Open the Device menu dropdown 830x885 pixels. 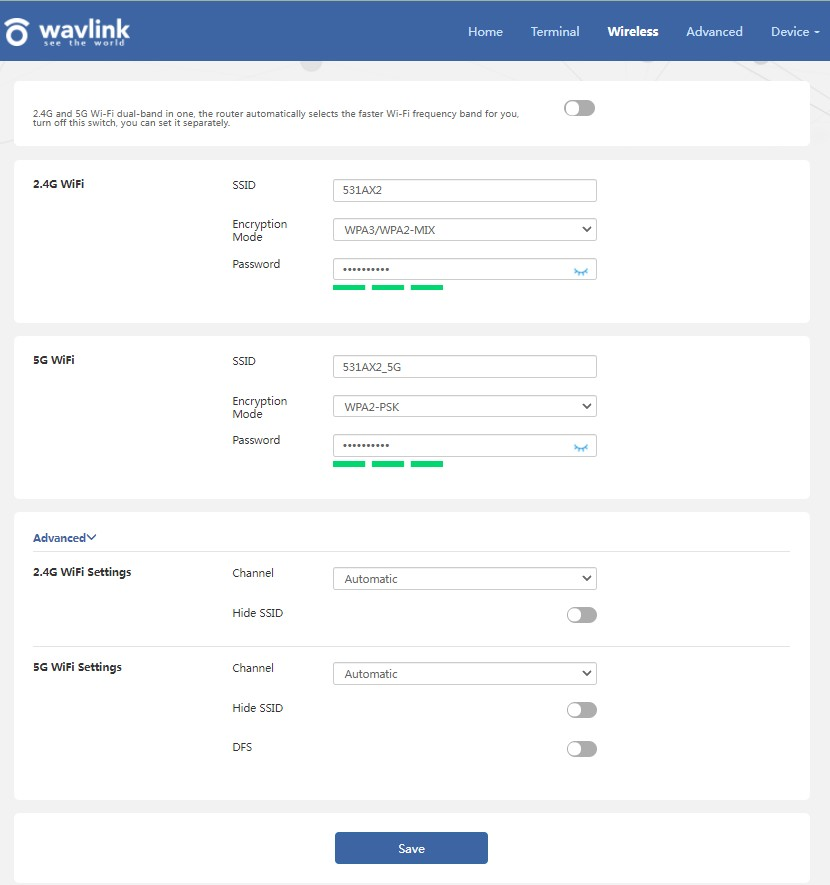tap(794, 32)
